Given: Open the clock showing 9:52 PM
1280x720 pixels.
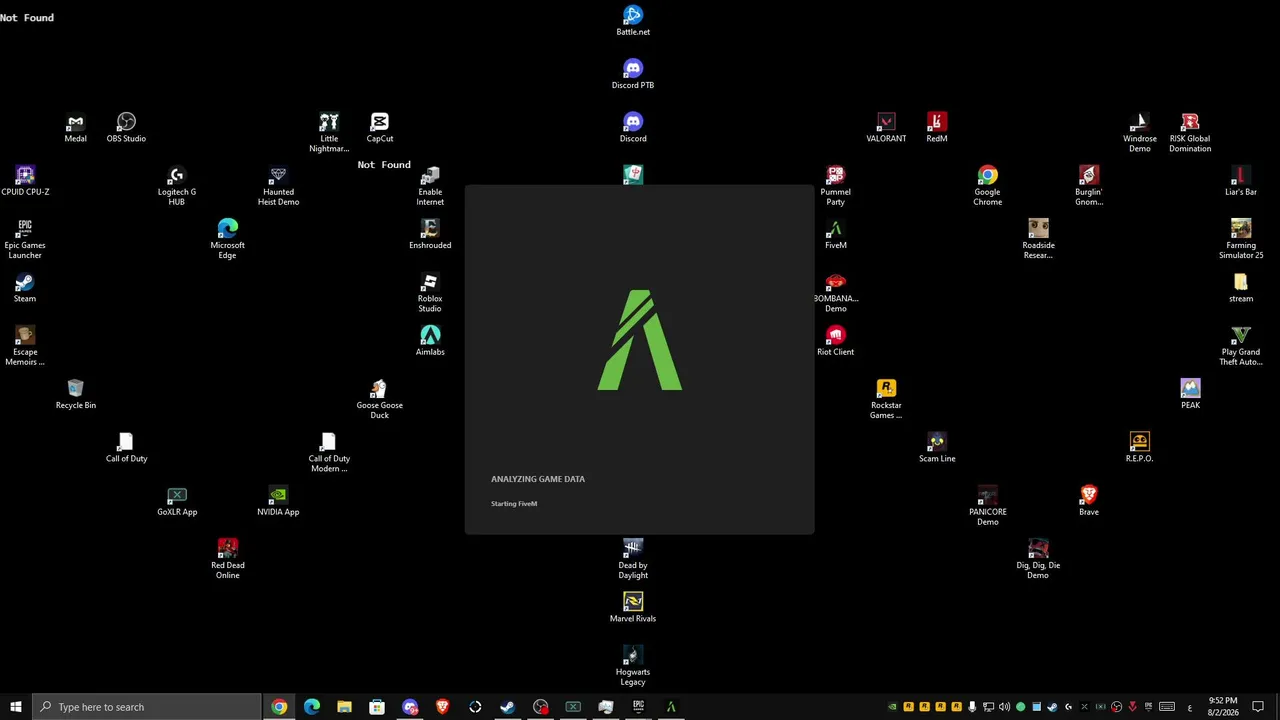Looking at the screenshot, I should pyautogui.click(x=1223, y=707).
